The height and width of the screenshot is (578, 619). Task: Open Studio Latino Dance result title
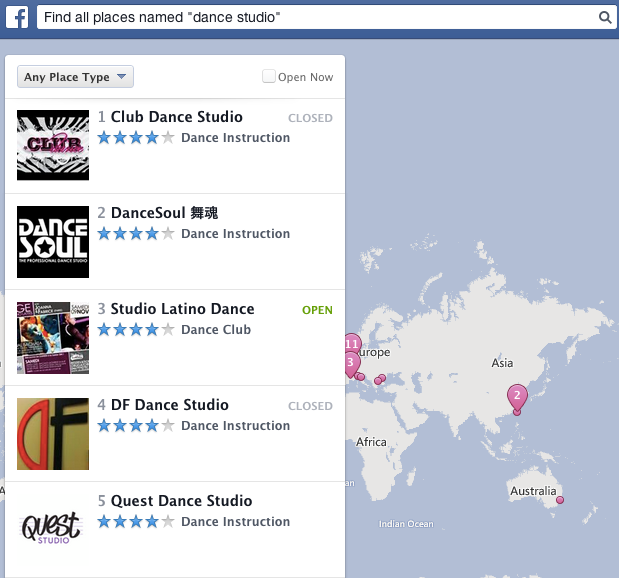tap(182, 309)
